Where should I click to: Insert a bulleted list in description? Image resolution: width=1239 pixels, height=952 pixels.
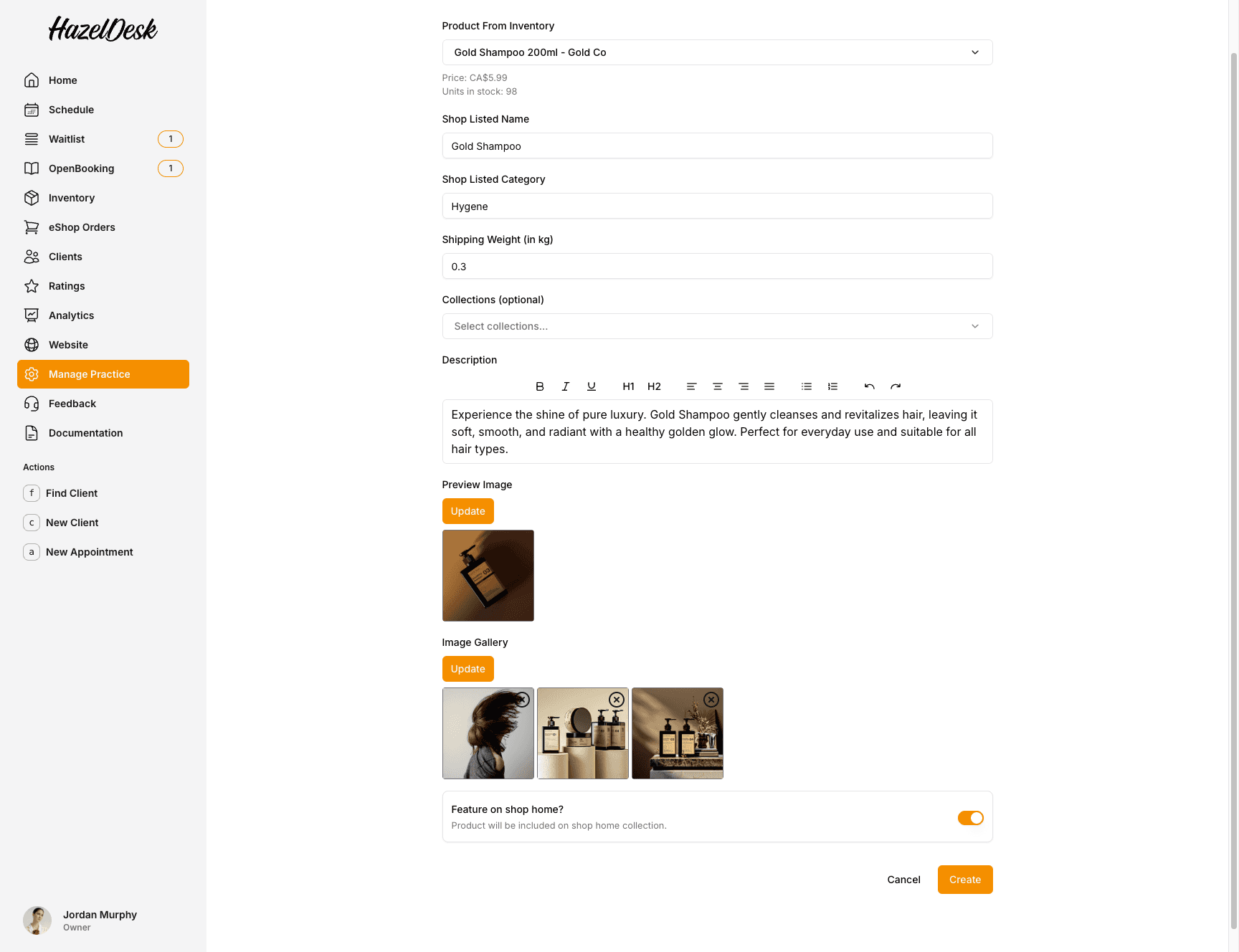coord(807,386)
